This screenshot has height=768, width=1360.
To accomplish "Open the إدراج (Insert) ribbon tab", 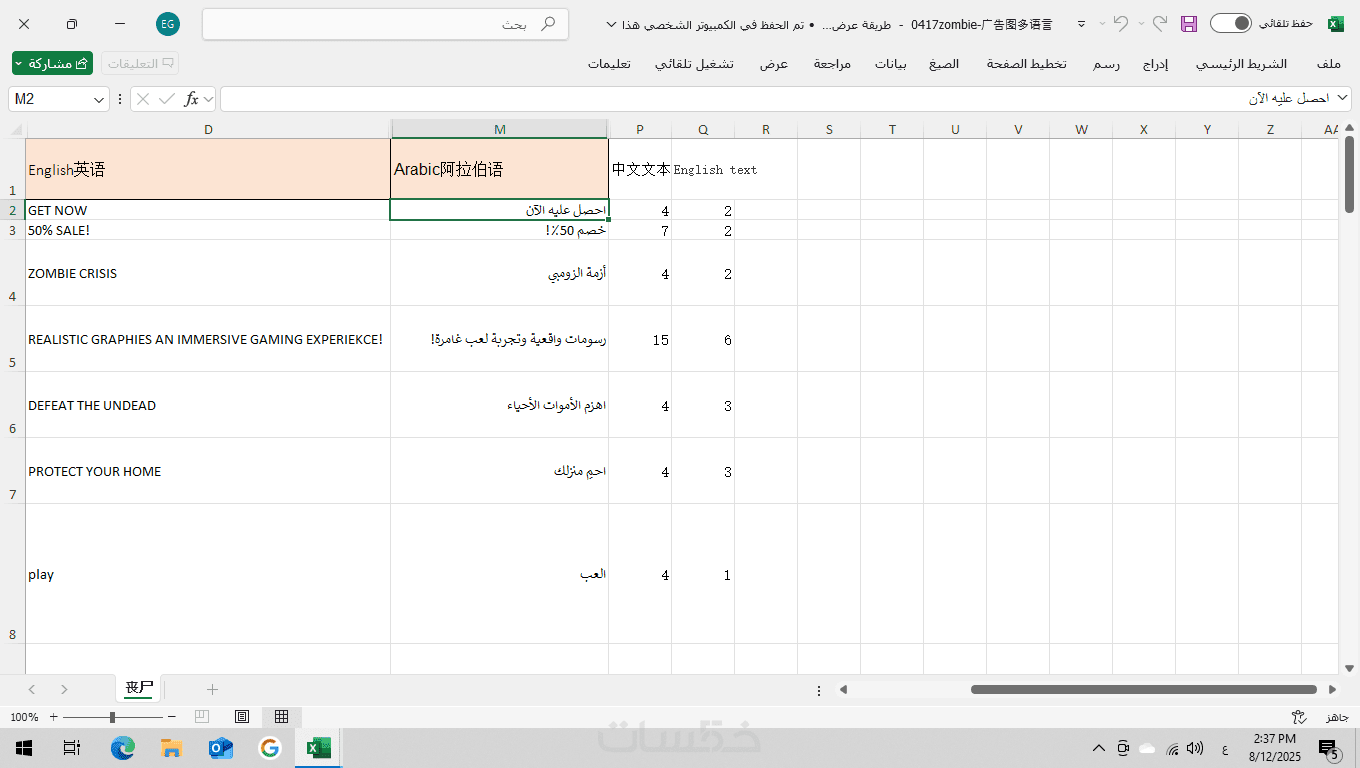I will tap(1155, 64).
